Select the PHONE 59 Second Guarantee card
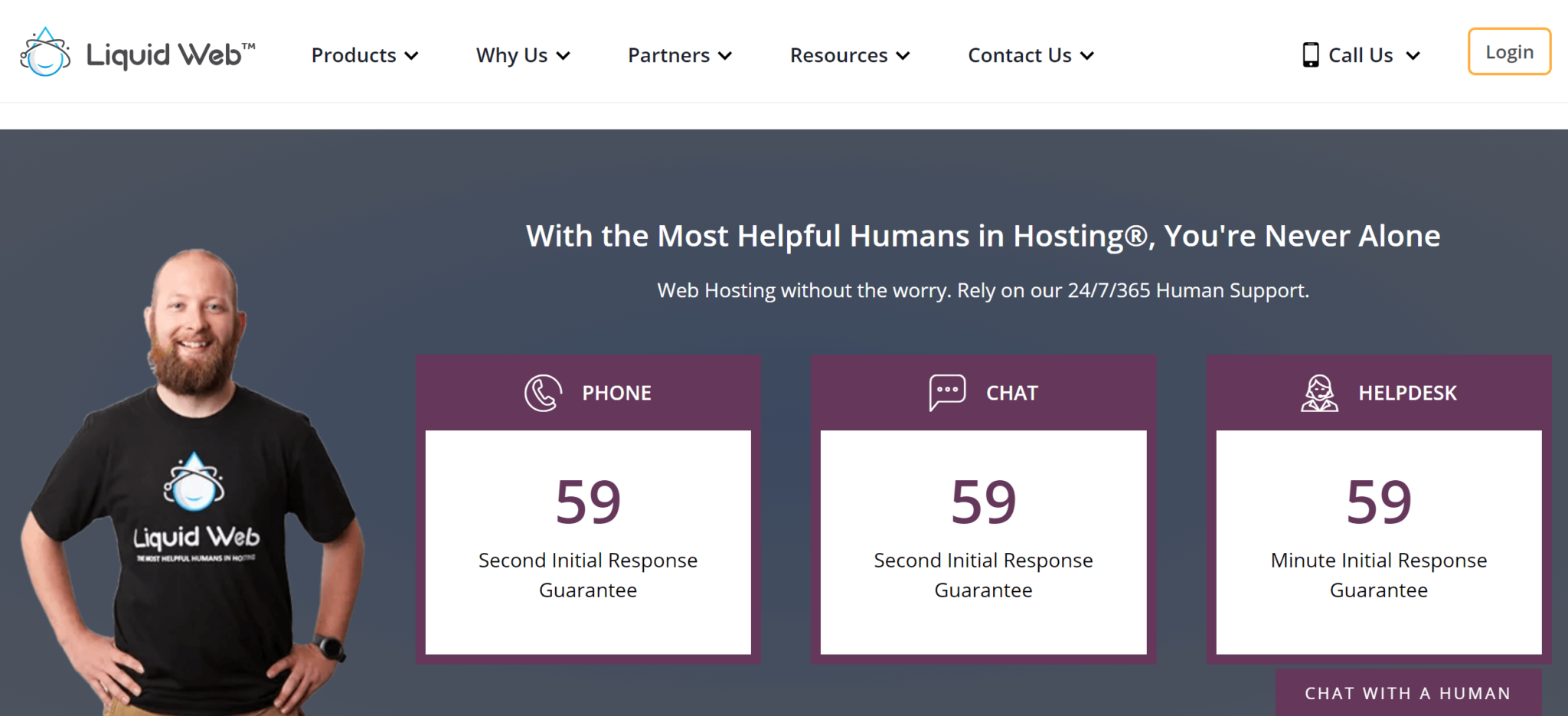This screenshot has width=1568, height=716. pos(588,509)
